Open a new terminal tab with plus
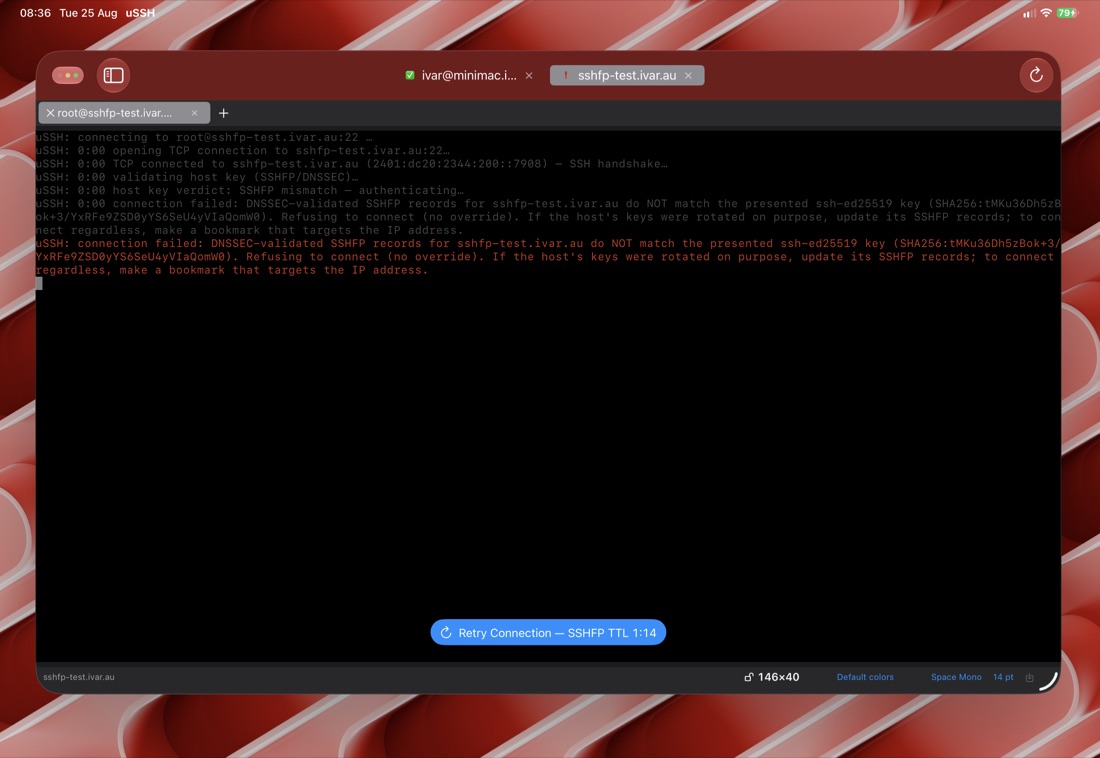The height and width of the screenshot is (758, 1100). (224, 113)
